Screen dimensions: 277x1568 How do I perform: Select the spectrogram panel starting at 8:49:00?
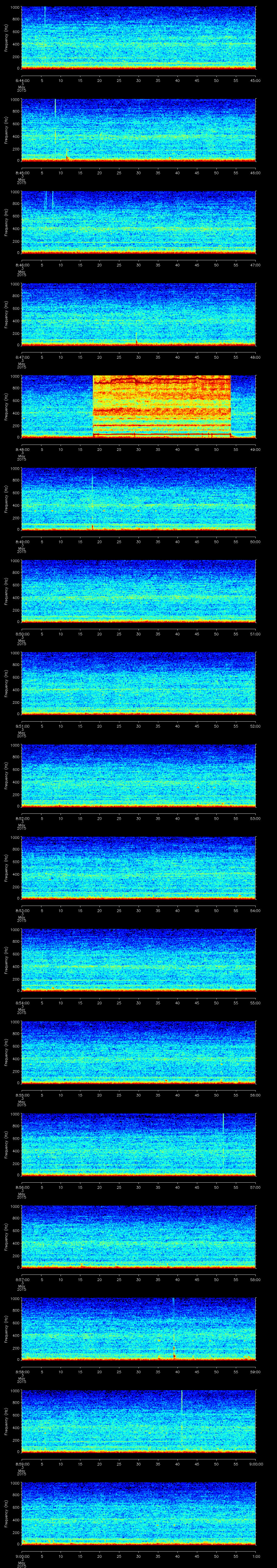click(x=139, y=499)
